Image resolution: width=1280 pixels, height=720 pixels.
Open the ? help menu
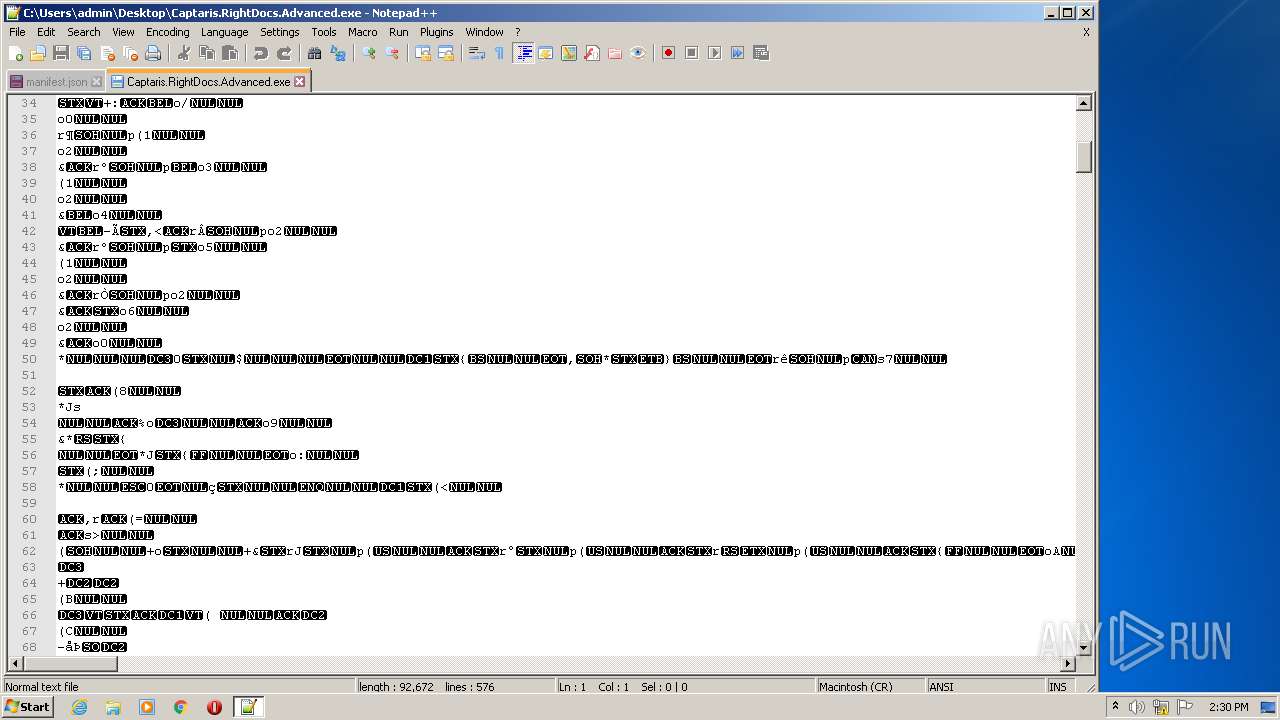click(x=517, y=32)
